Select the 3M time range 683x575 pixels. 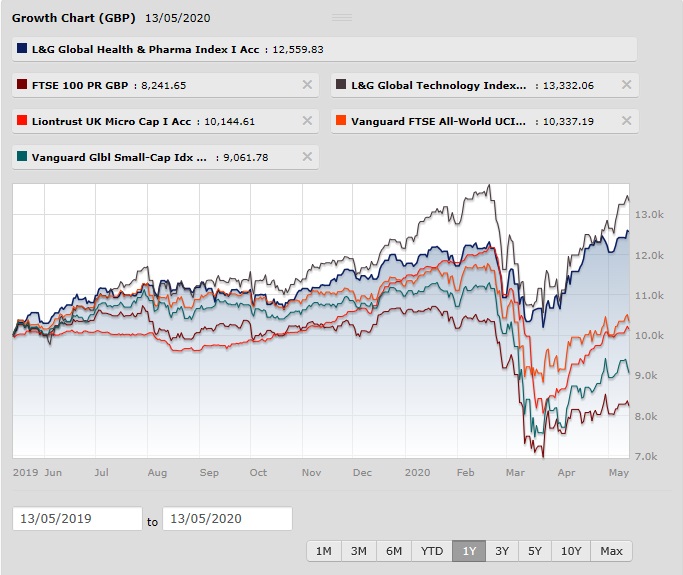[359, 551]
